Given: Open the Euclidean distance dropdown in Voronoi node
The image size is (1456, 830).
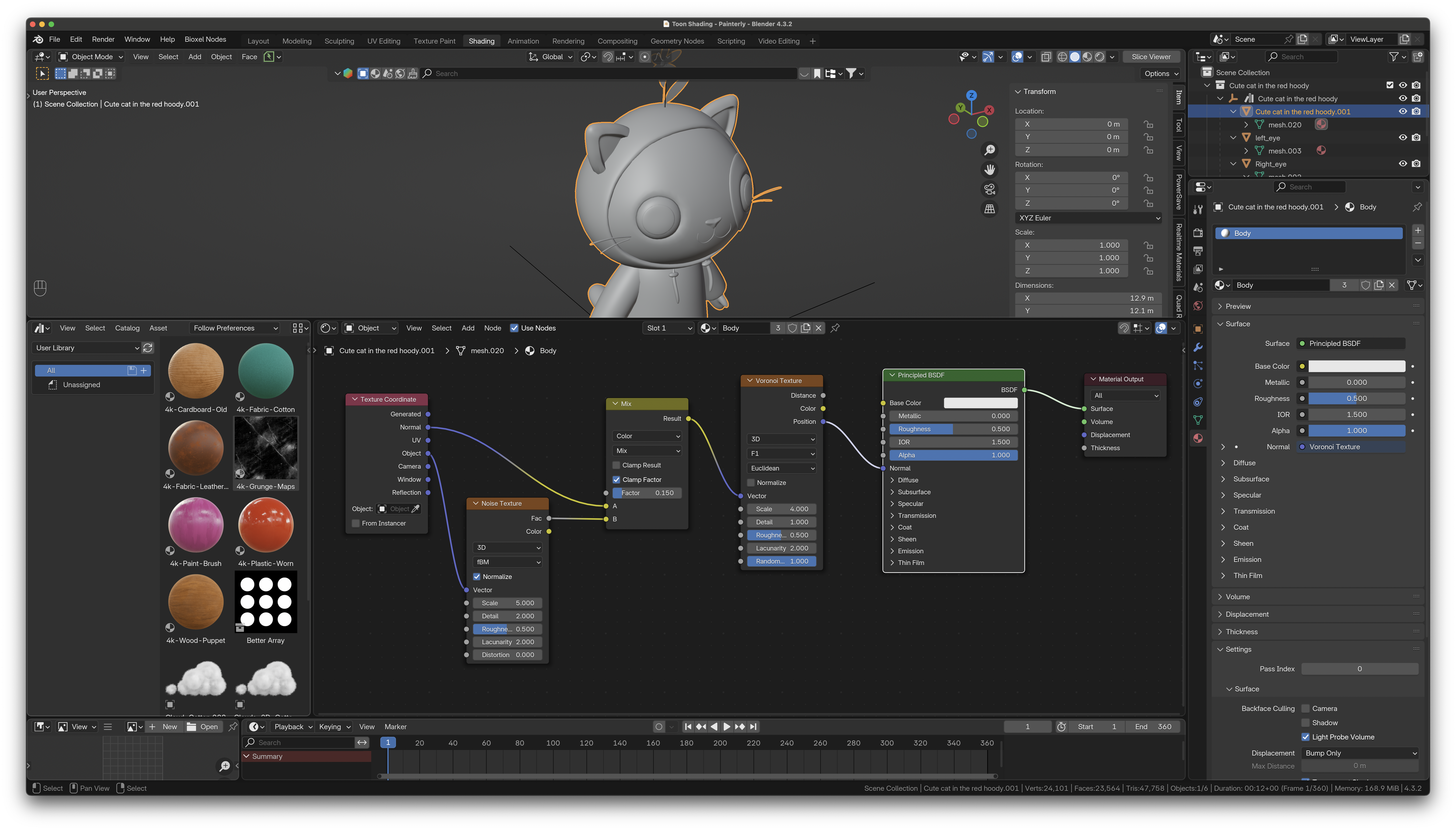Looking at the screenshot, I should [x=782, y=469].
